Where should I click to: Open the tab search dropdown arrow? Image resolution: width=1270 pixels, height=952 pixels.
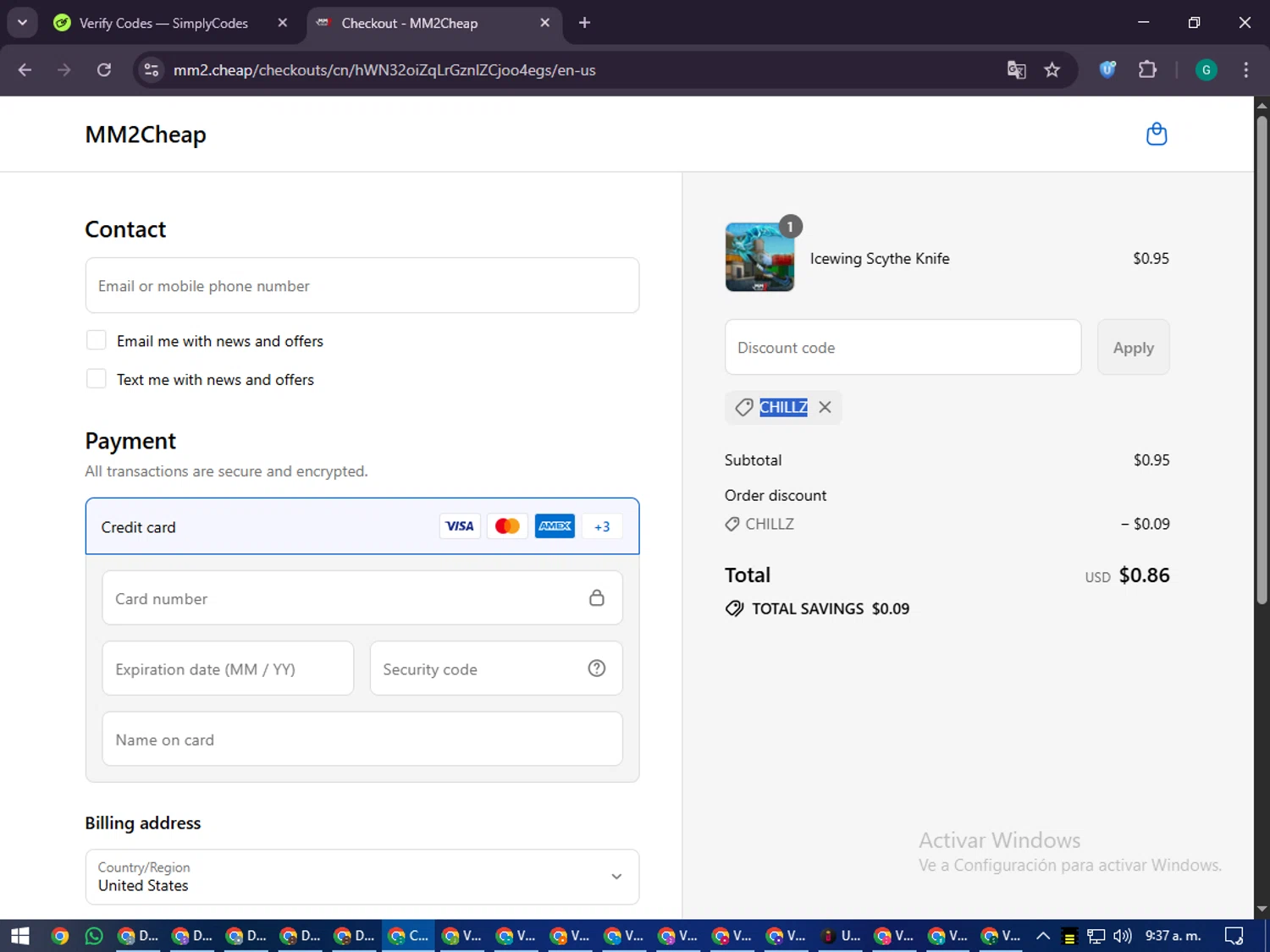pyautogui.click(x=22, y=23)
